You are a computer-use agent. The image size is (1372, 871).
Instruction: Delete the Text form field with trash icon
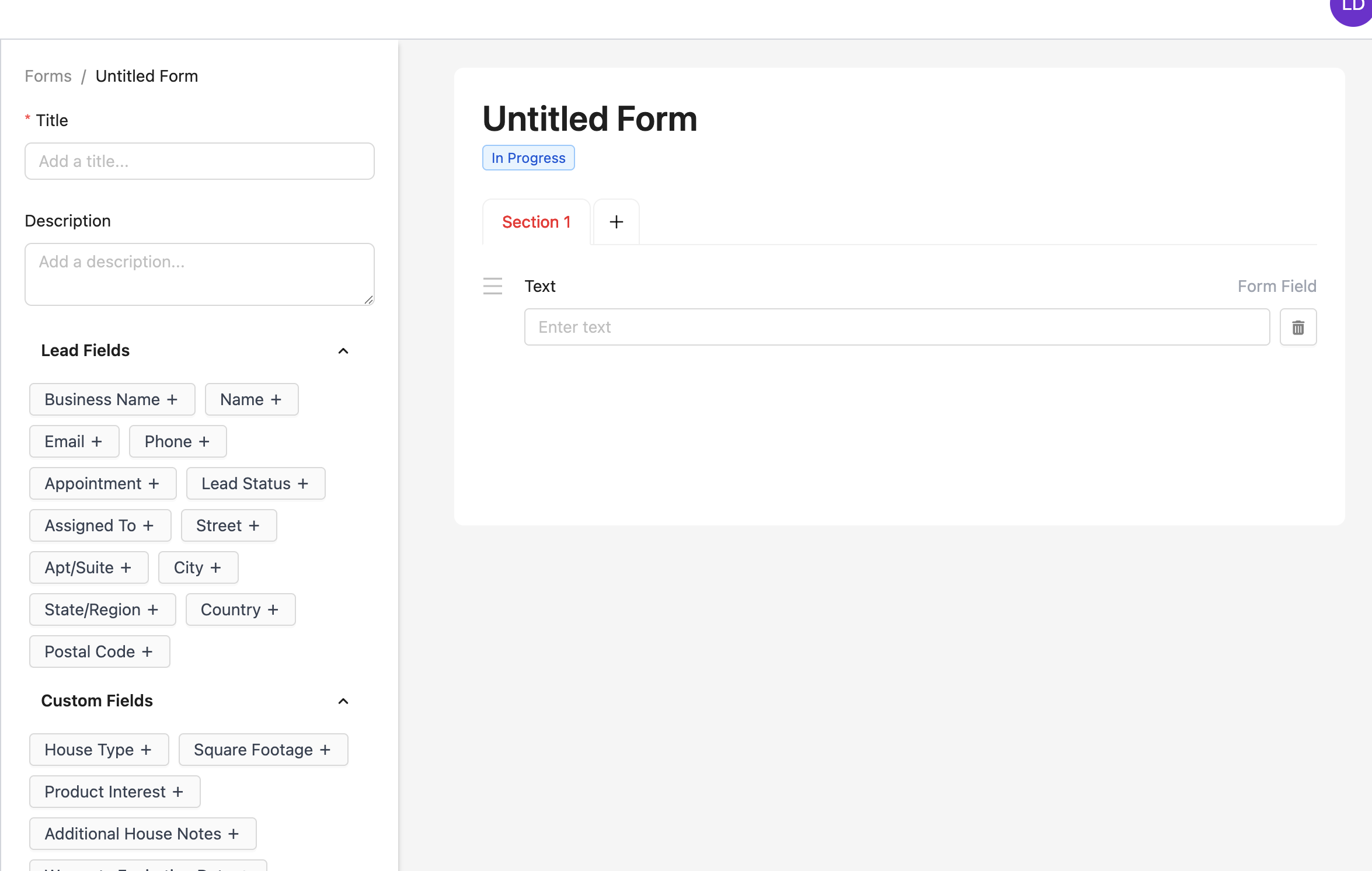pos(1297,327)
